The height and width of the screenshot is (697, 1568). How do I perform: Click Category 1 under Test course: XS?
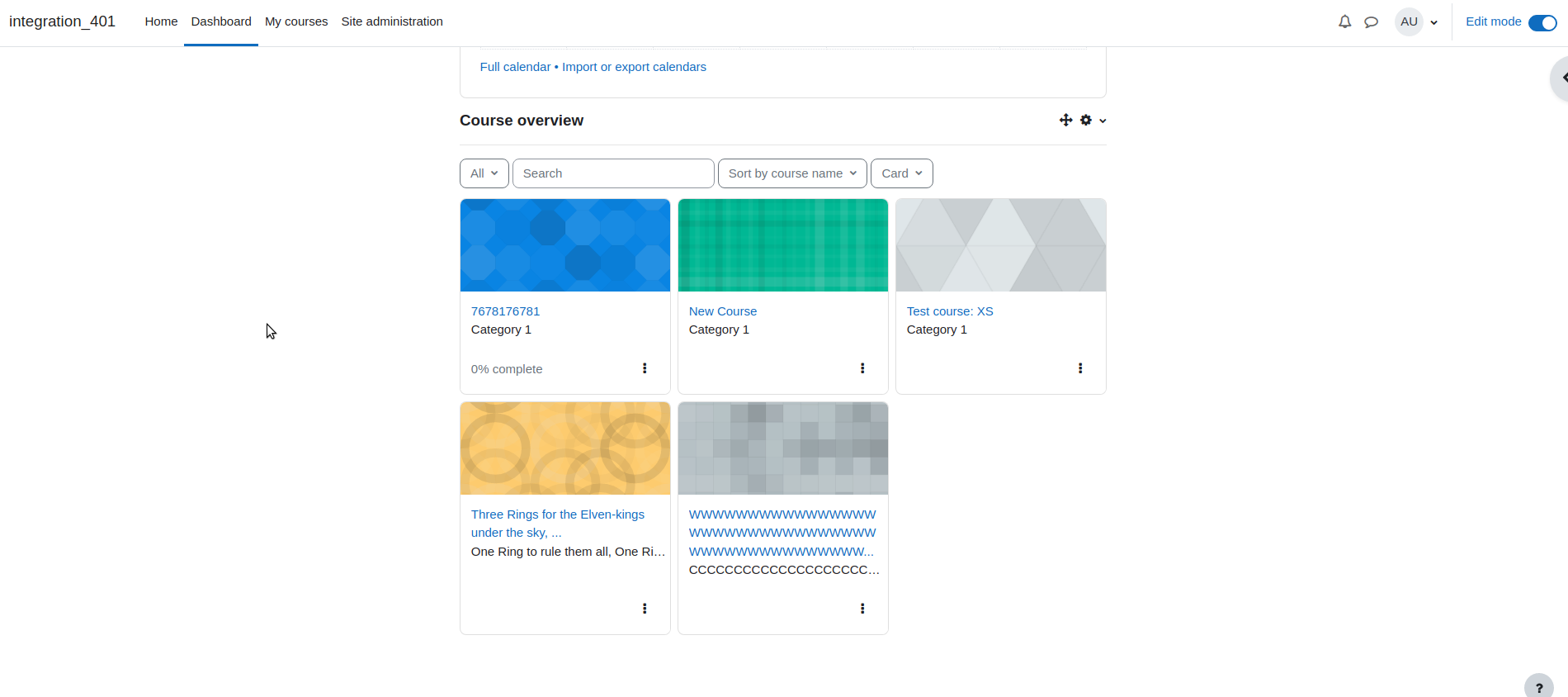[937, 330]
